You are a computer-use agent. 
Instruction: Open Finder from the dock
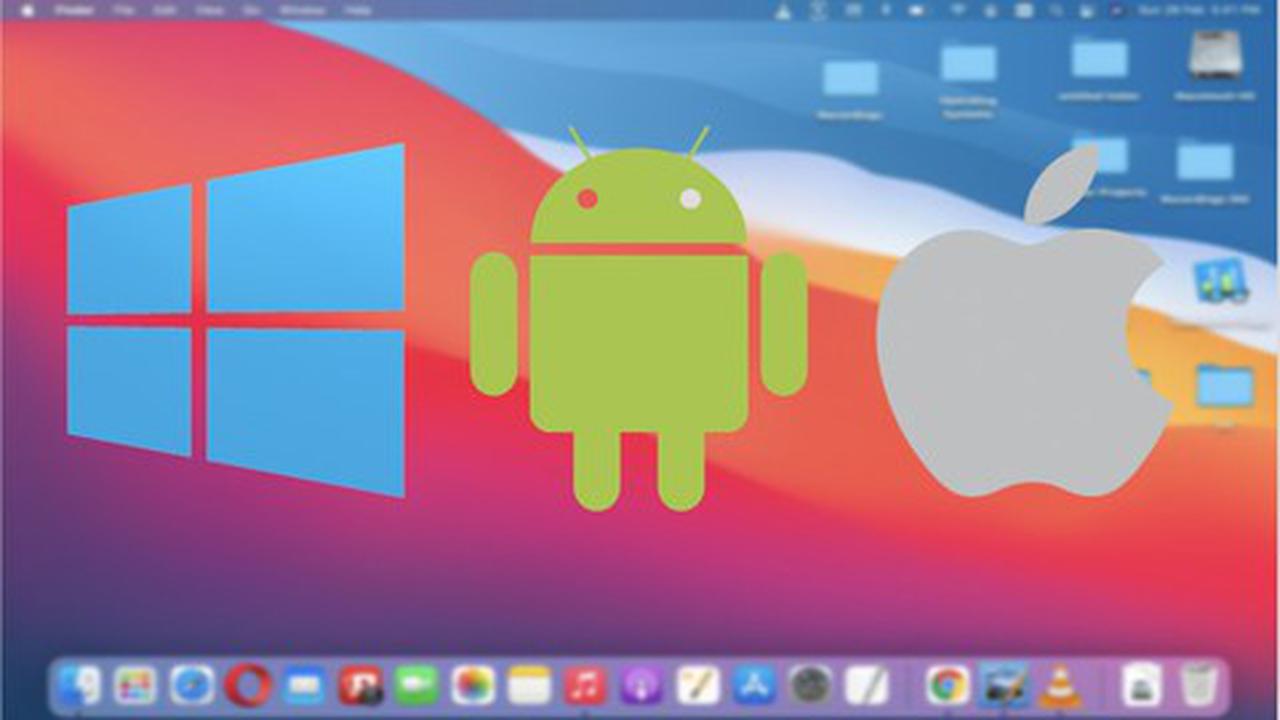79,686
